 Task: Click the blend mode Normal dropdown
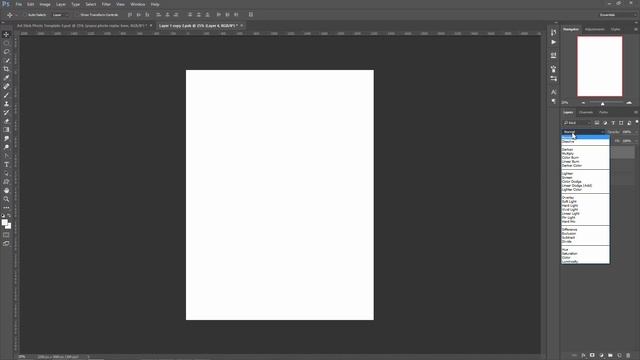point(583,132)
